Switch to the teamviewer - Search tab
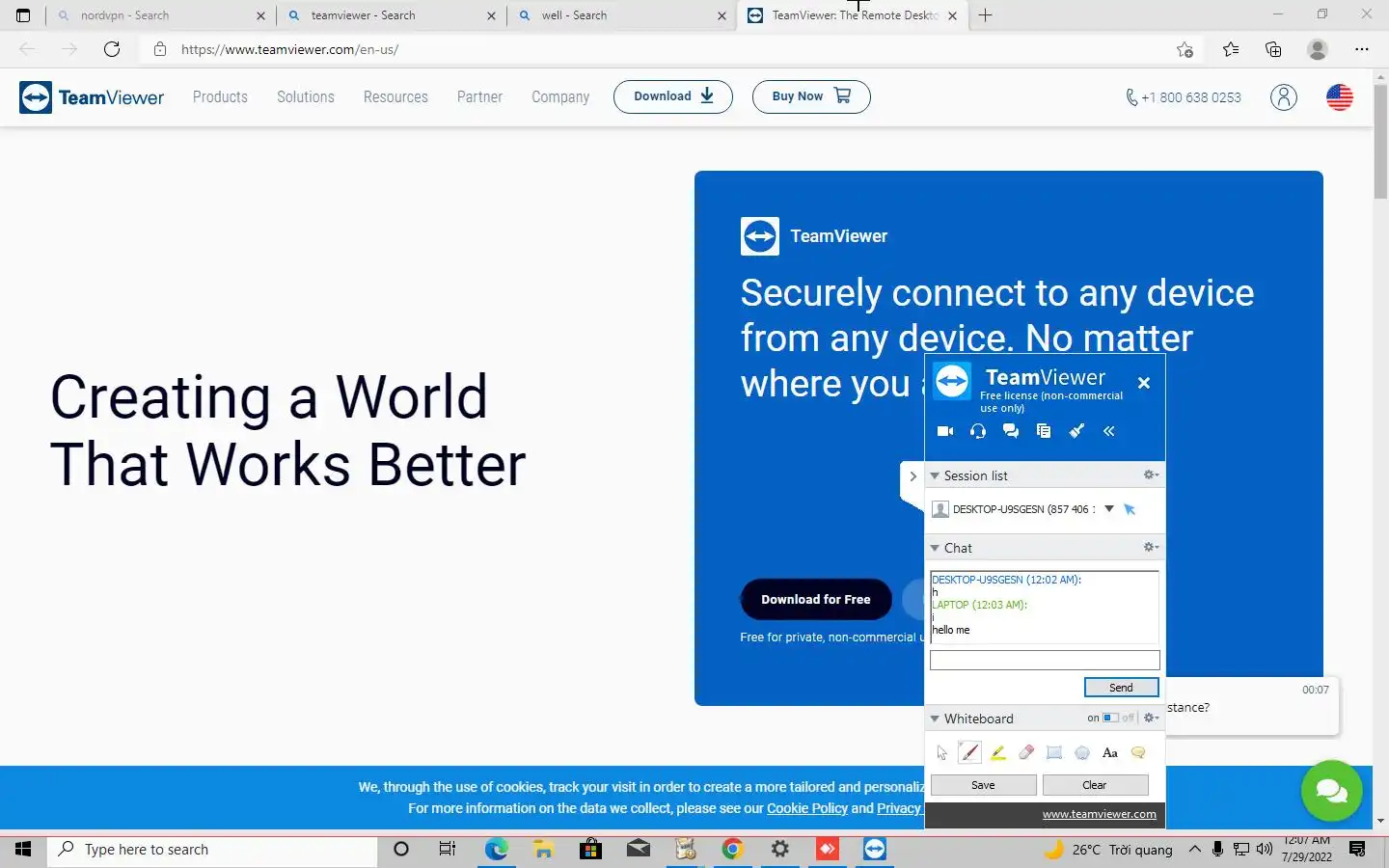This screenshot has width=1389, height=868. pyautogui.click(x=392, y=15)
